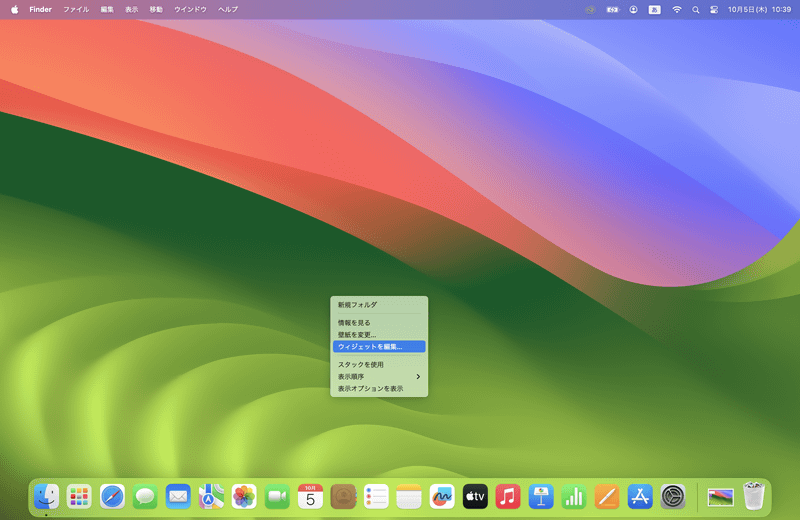The image size is (800, 520).
Task: Open System Settings gear icon
Action: (673, 497)
